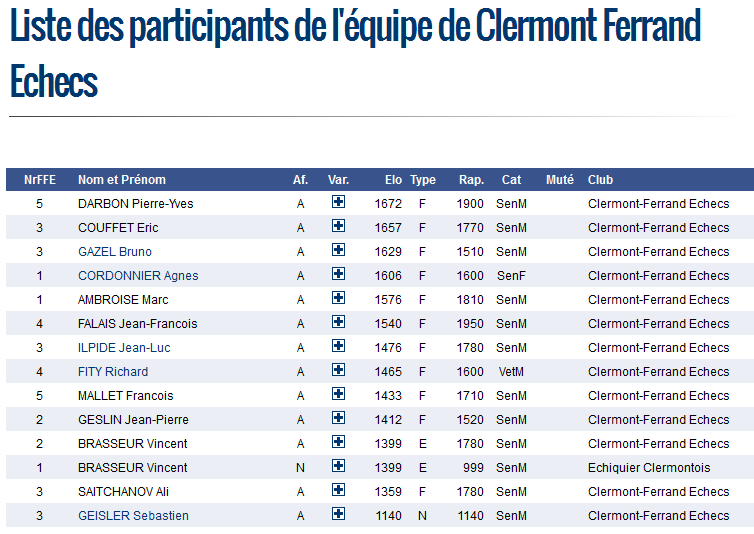Click the plus icon in AMBROISE Marc row
Image resolution: width=754 pixels, height=534 pixels.
(339, 298)
